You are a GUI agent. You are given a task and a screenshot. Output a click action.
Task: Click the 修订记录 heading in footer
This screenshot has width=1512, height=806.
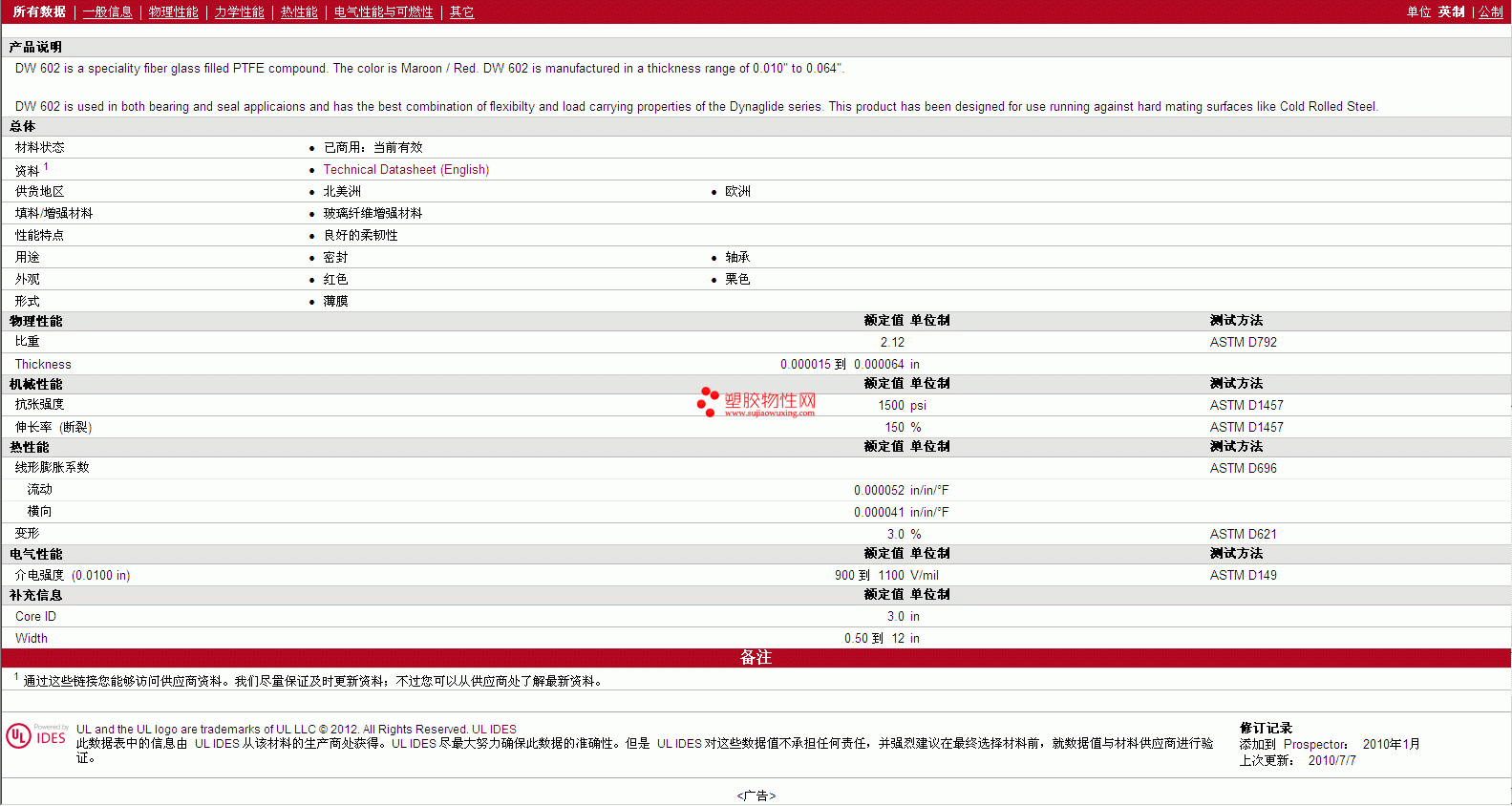(1266, 728)
